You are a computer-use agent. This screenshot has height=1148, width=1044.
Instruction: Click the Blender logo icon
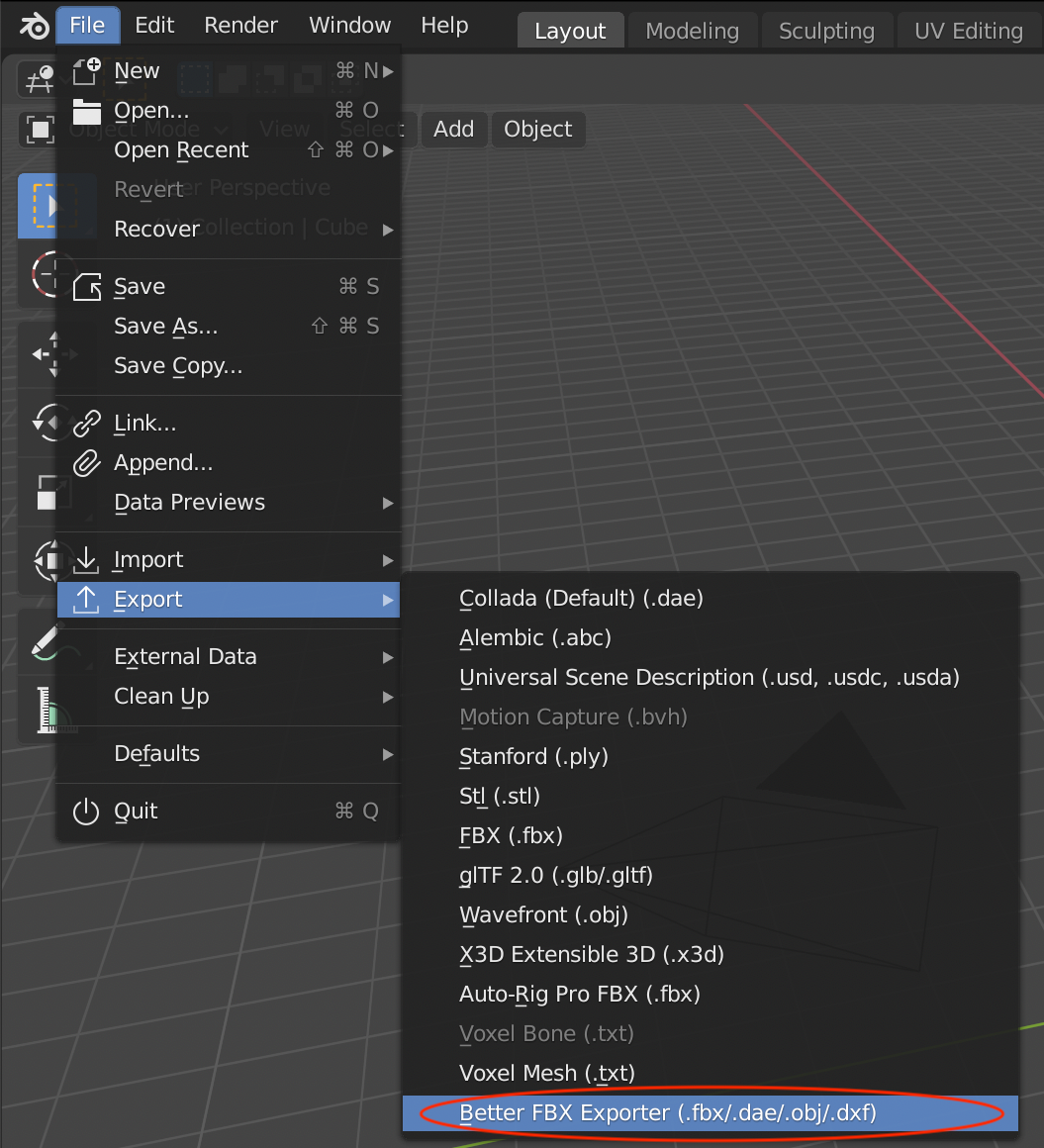point(34,26)
